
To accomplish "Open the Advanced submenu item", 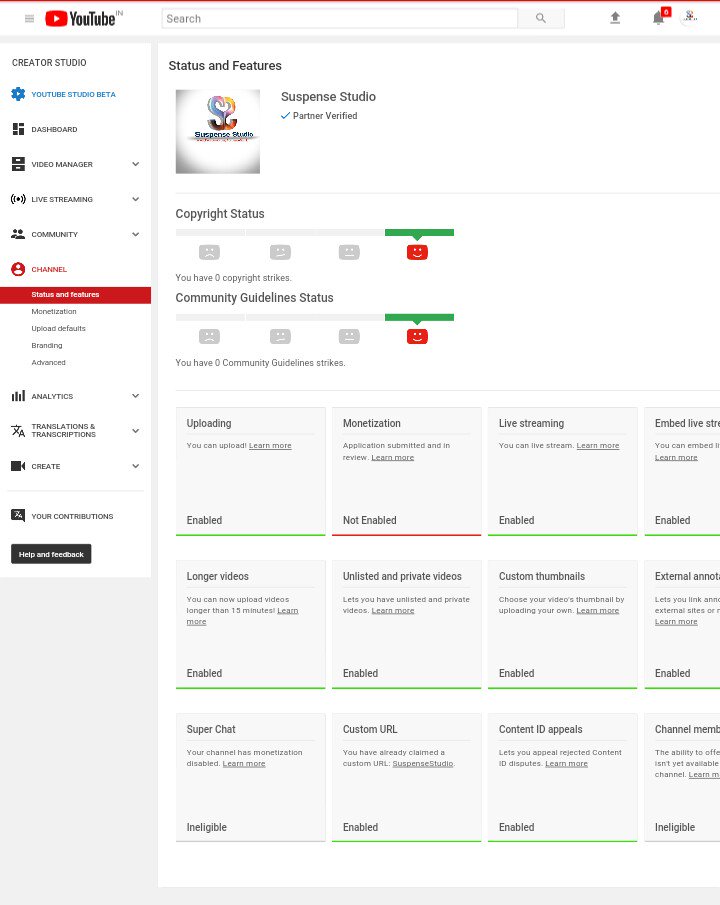I will pos(49,362).
